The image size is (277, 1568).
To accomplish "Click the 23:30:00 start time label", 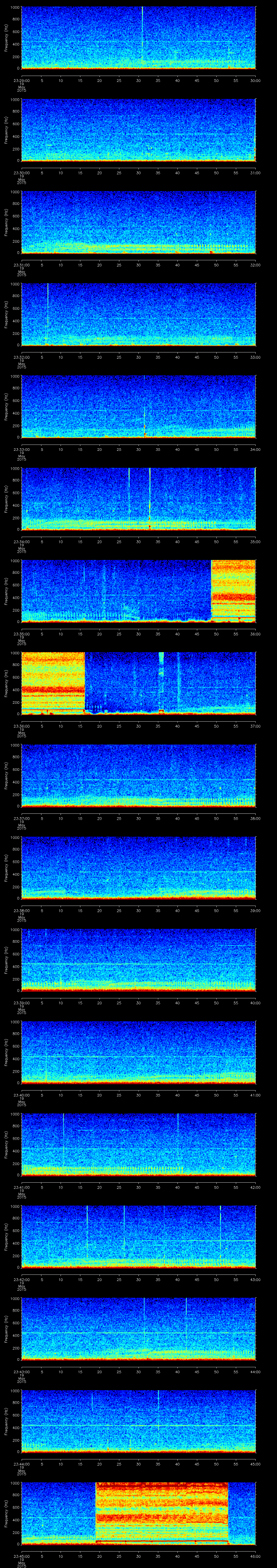I will point(21,173).
